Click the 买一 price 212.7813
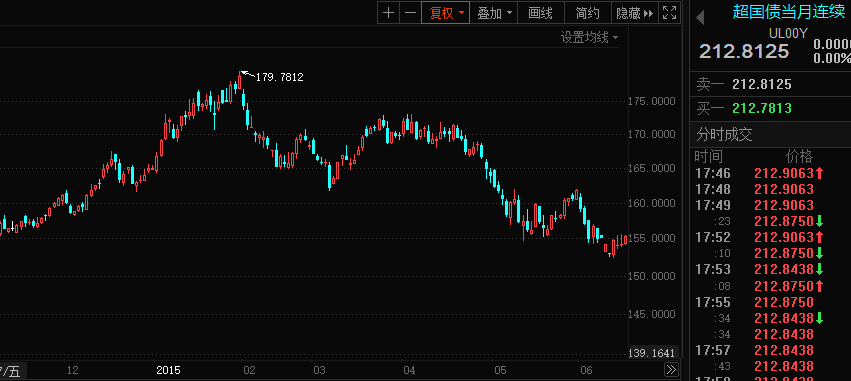Viewport: 851px width, 381px height. click(761, 109)
